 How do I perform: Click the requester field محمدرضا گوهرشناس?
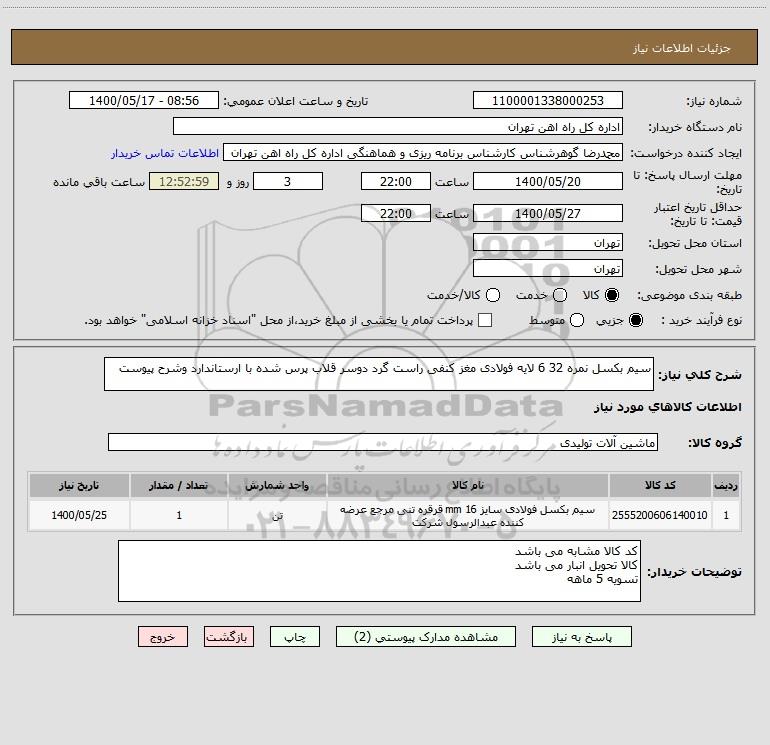(x=423, y=153)
